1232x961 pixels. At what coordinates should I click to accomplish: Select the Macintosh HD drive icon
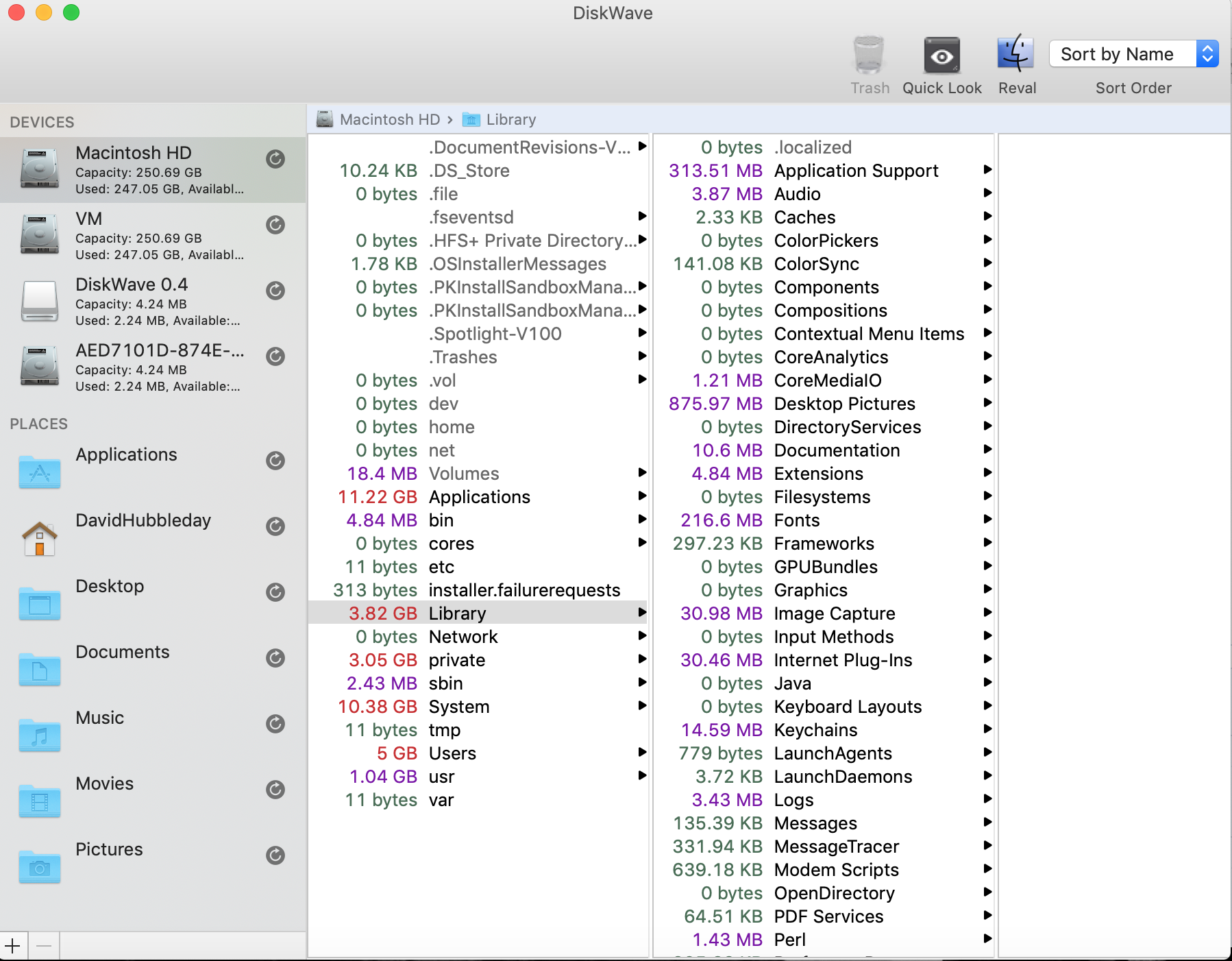[39, 169]
